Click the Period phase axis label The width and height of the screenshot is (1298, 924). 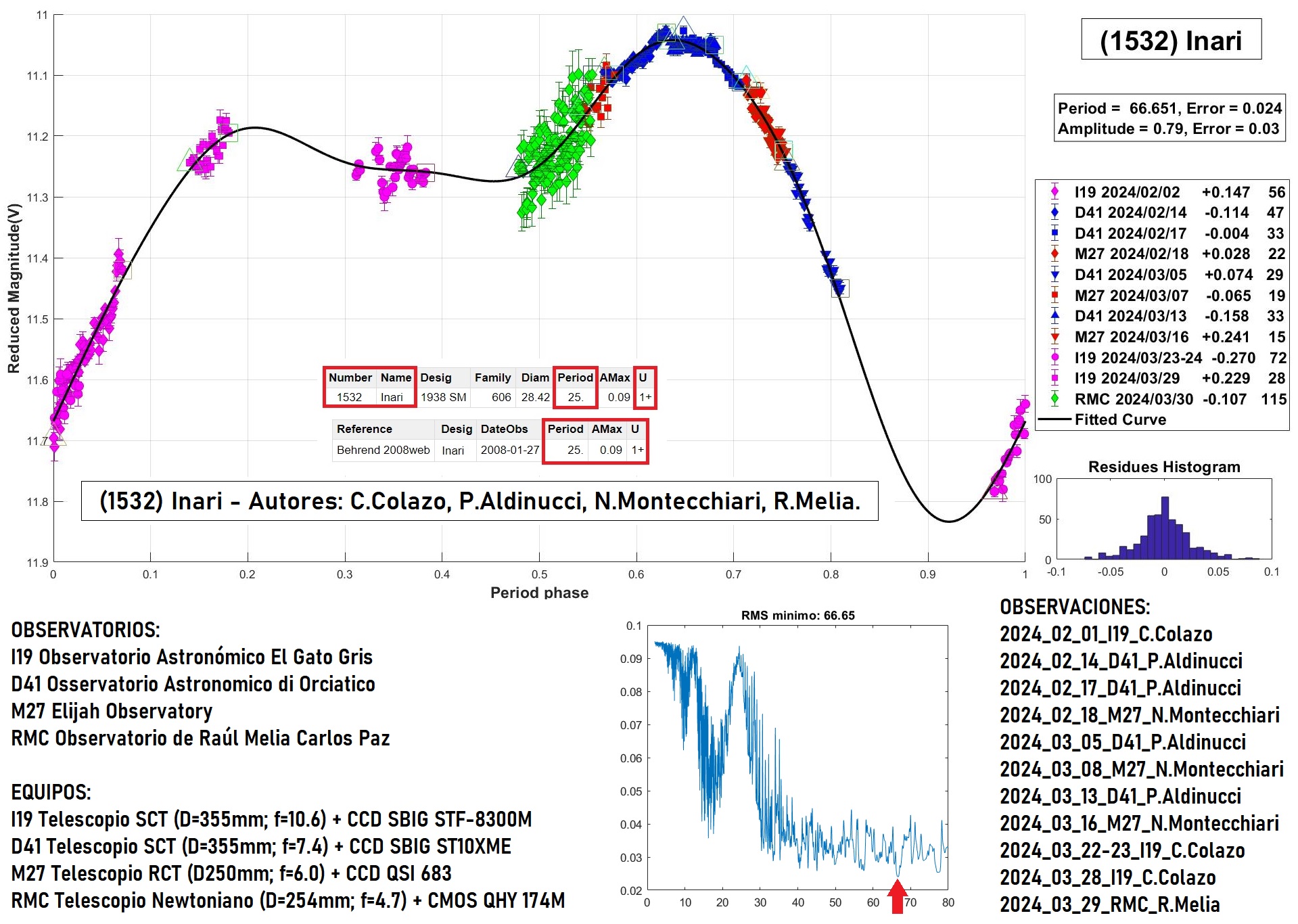click(x=539, y=593)
